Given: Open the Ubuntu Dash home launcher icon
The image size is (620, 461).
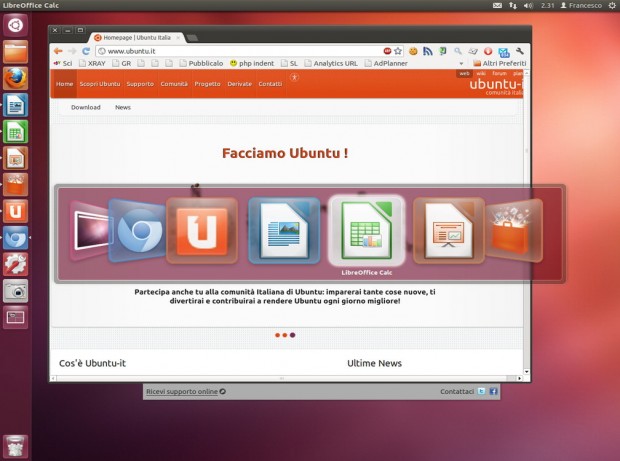Looking at the screenshot, I should click(x=15, y=25).
